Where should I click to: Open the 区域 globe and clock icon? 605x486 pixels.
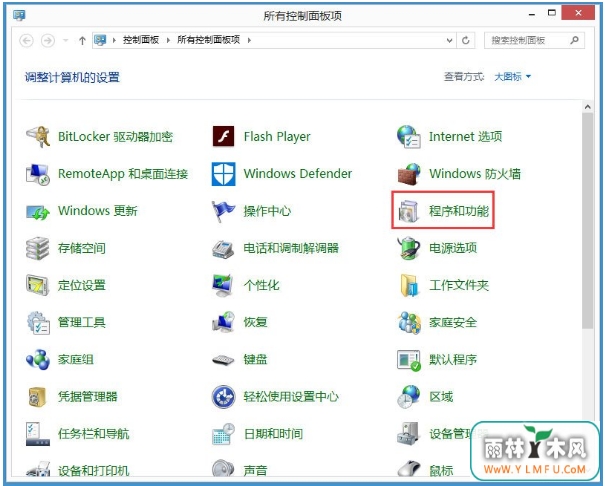(409, 397)
